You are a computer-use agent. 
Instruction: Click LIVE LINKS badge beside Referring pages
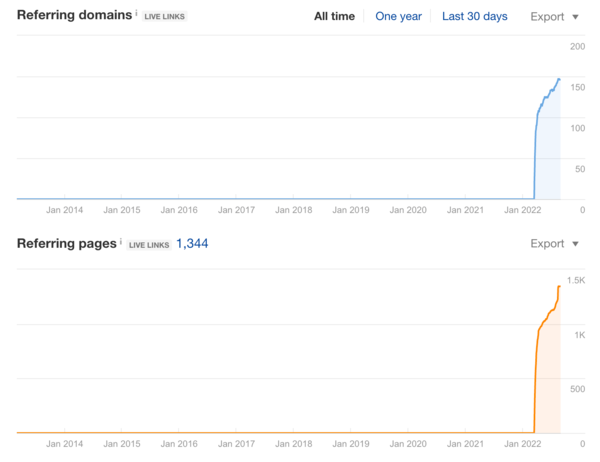(149, 245)
